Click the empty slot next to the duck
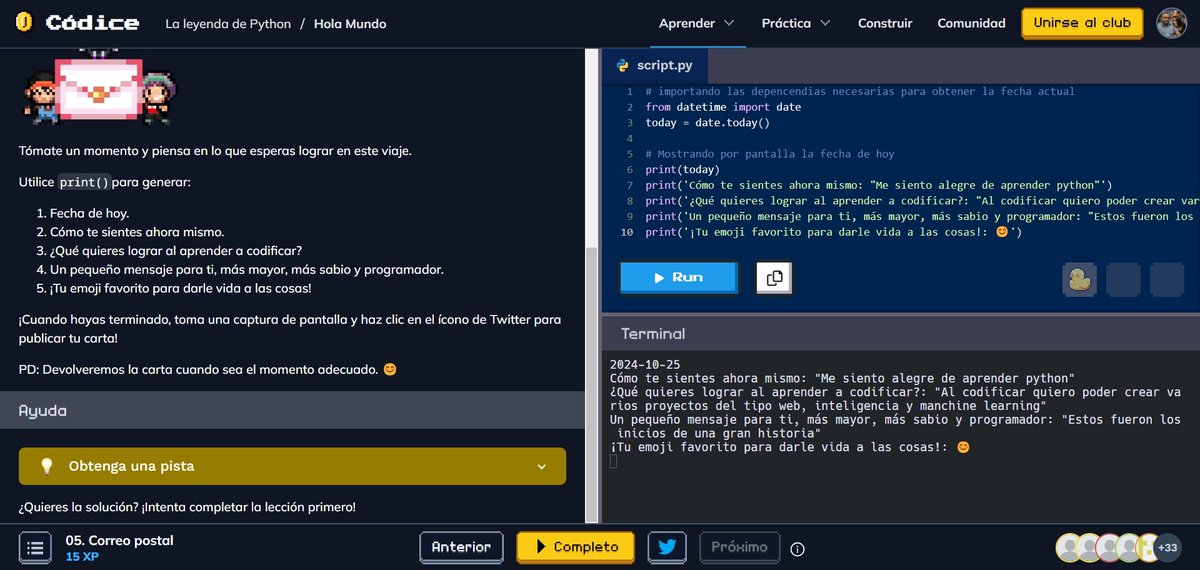1200x570 pixels. [x=1123, y=280]
